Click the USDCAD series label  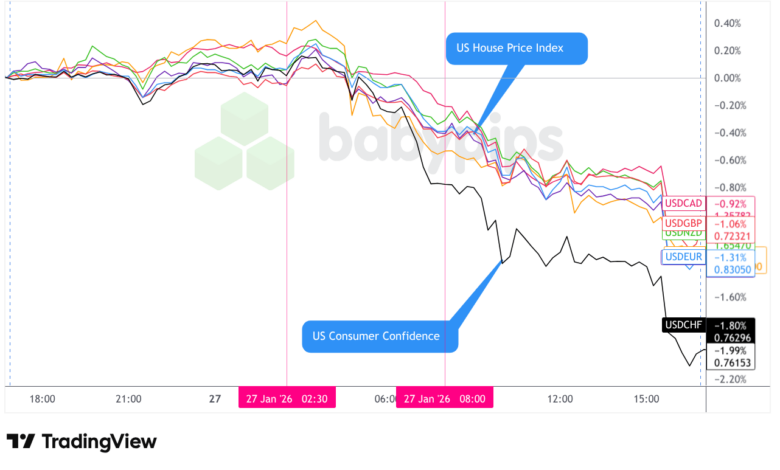(684, 203)
